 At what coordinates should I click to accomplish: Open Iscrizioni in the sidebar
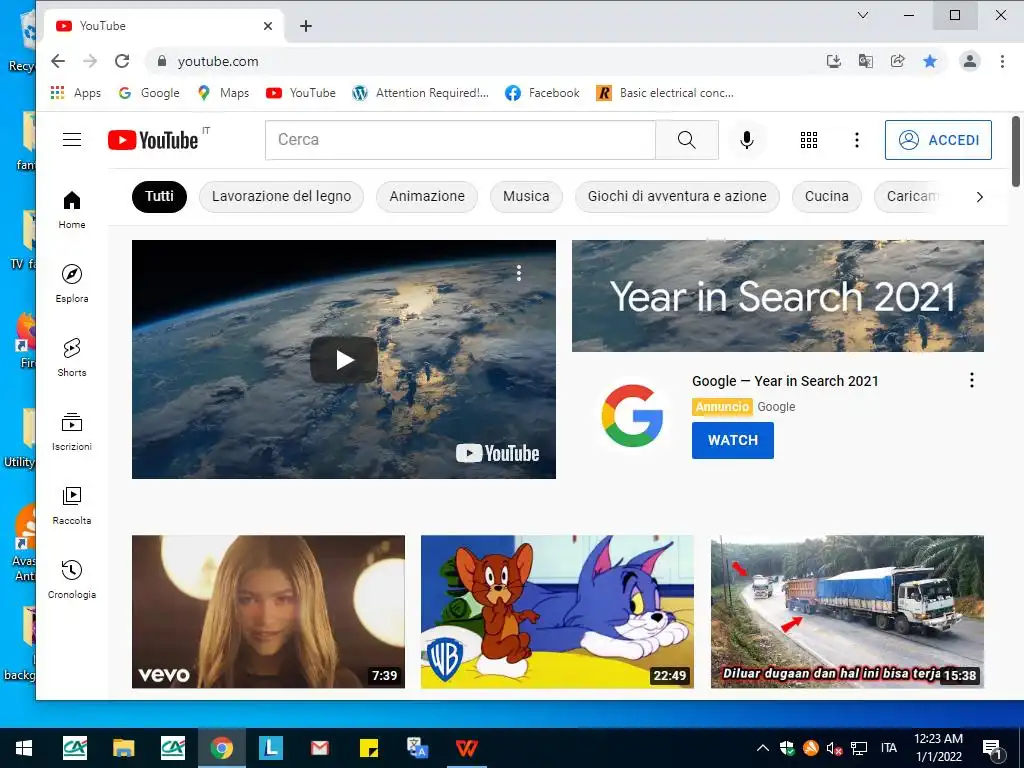(72, 432)
